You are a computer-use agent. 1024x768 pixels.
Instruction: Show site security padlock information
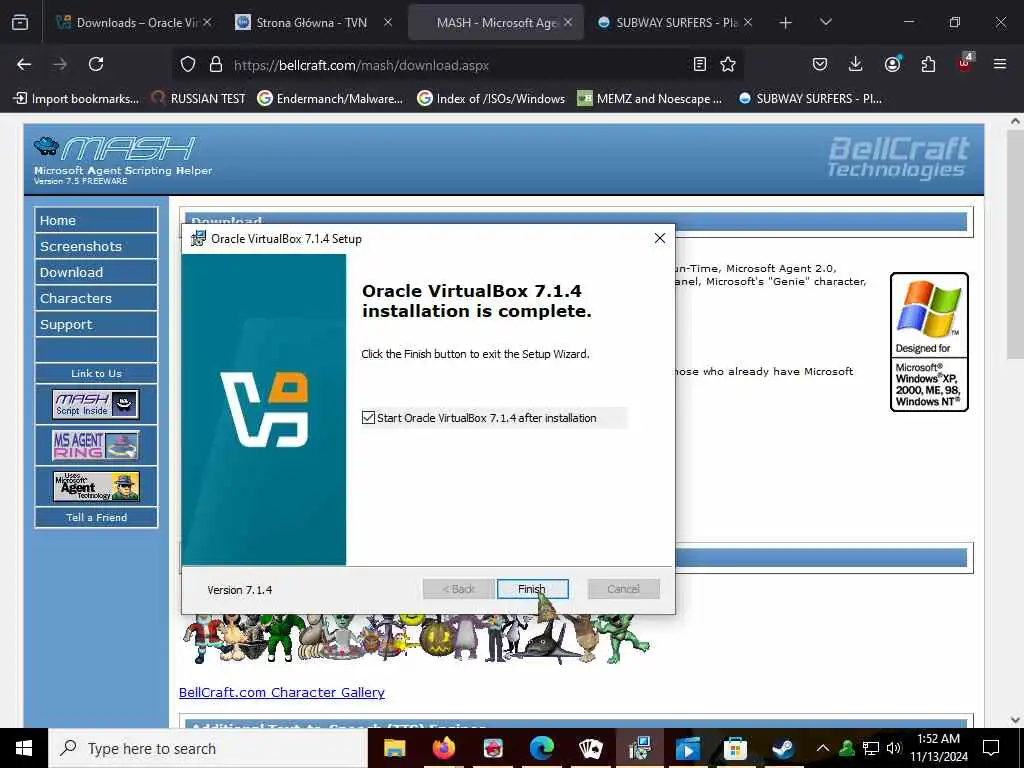click(216, 65)
